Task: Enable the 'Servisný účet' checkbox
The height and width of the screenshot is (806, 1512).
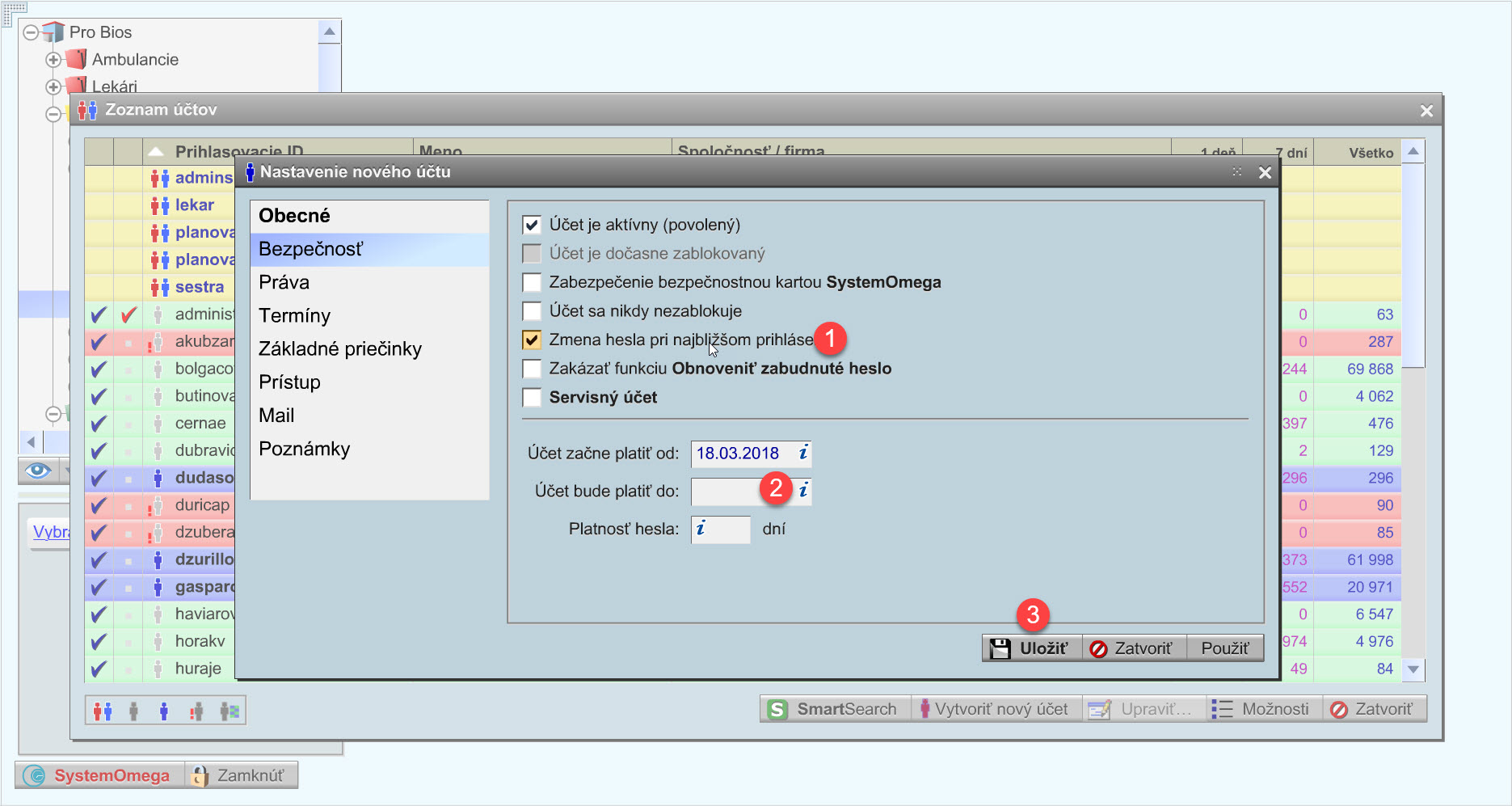Action: pyautogui.click(x=532, y=397)
